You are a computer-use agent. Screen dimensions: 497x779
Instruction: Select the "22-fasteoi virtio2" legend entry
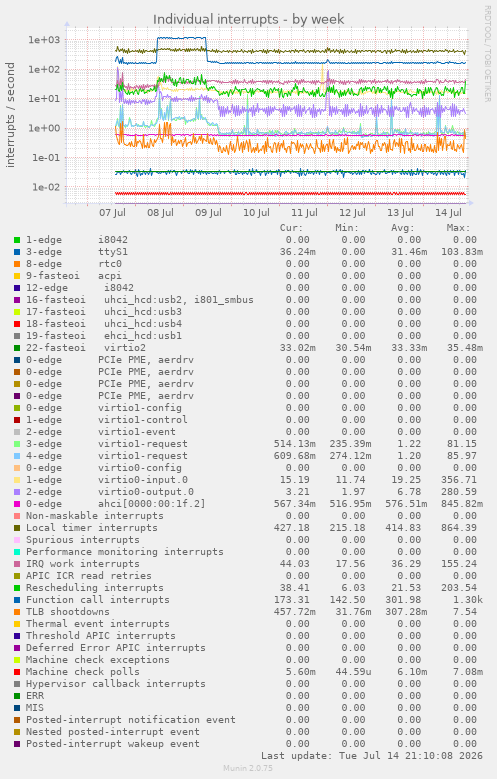(x=86, y=348)
